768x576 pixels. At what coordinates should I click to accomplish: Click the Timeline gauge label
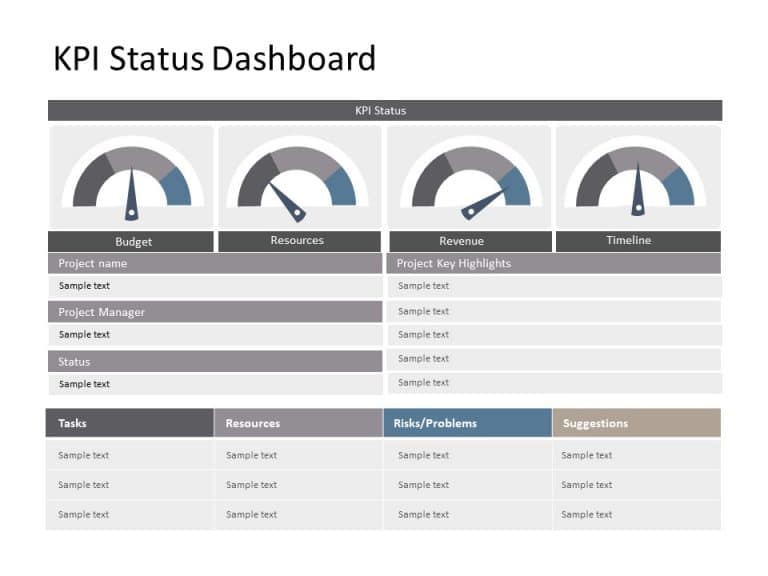coord(638,241)
